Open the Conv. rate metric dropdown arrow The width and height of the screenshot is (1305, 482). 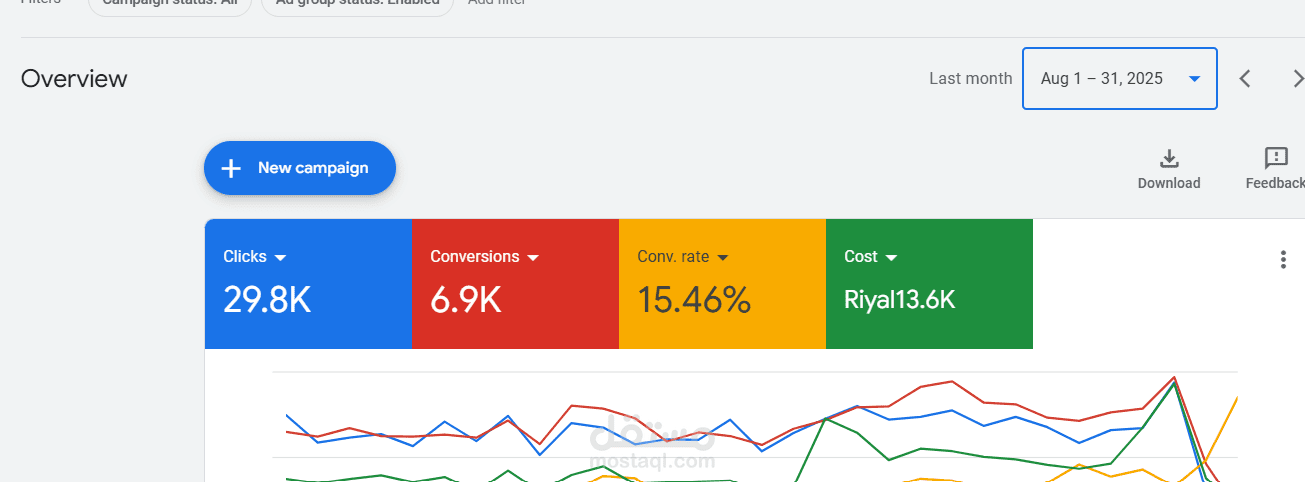coord(723,258)
